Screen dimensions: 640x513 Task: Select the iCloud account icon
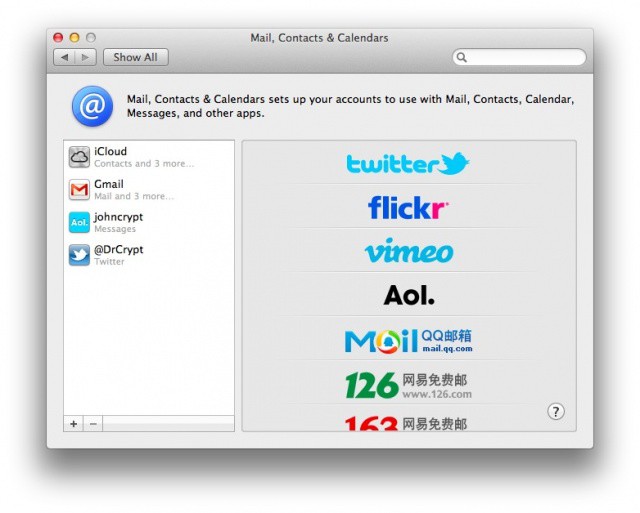coord(79,157)
